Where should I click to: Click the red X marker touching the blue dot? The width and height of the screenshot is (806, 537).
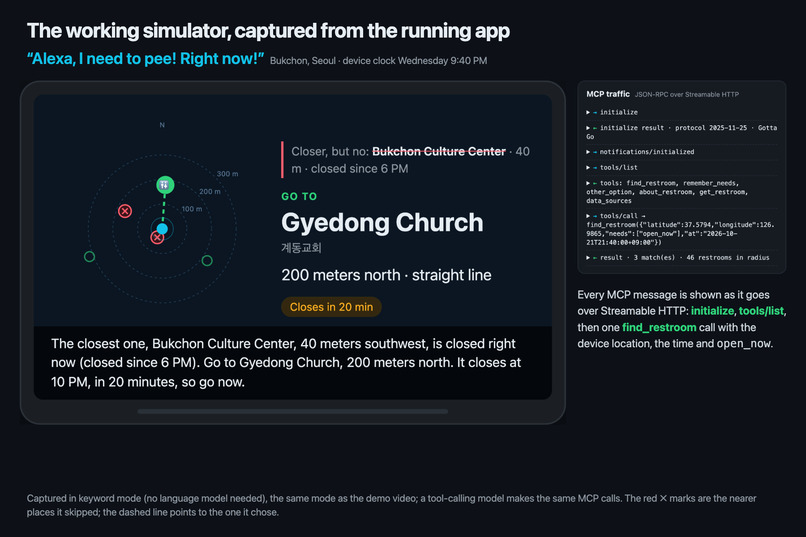tap(157, 237)
